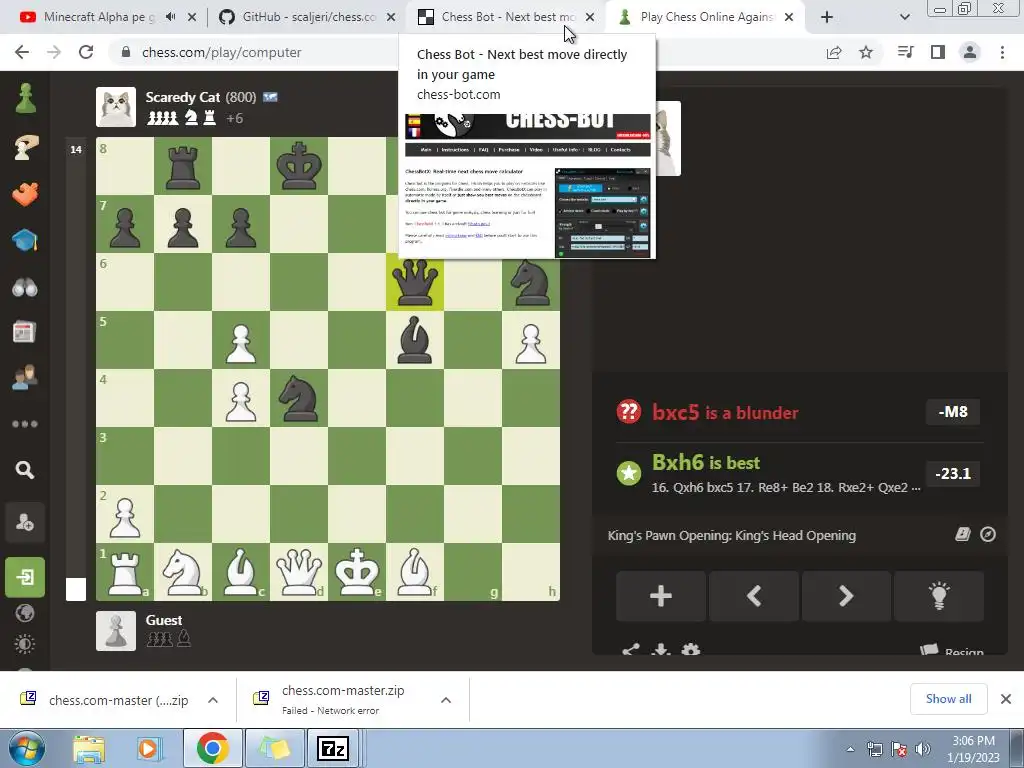Viewport: 1024px width, 768px height.
Task: Open the Learn graduation cap icon
Action: point(25,240)
